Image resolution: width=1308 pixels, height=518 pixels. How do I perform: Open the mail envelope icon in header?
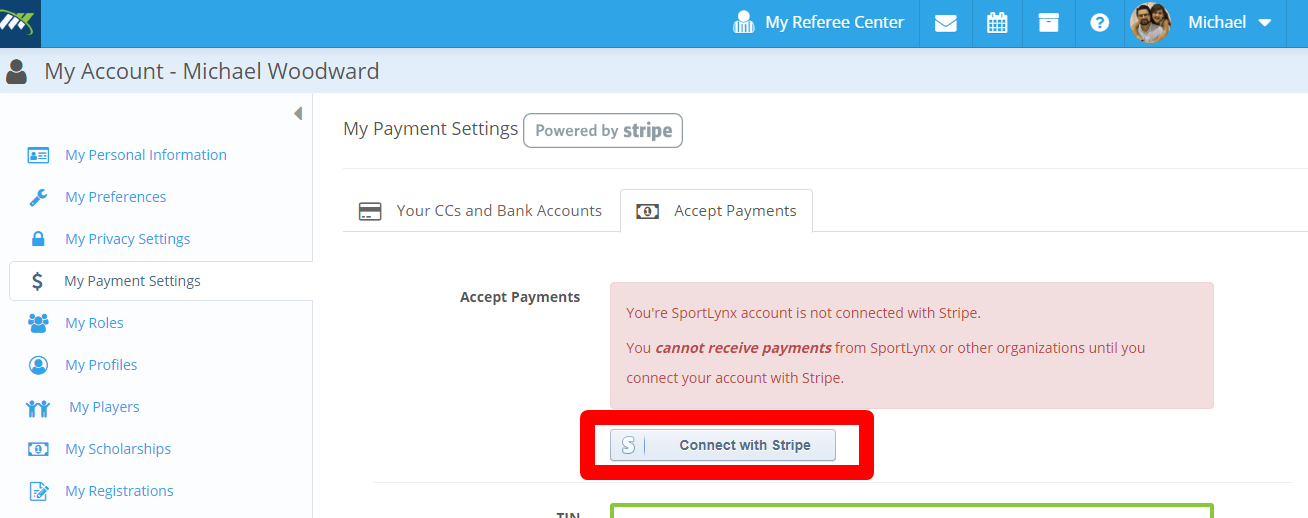946,23
